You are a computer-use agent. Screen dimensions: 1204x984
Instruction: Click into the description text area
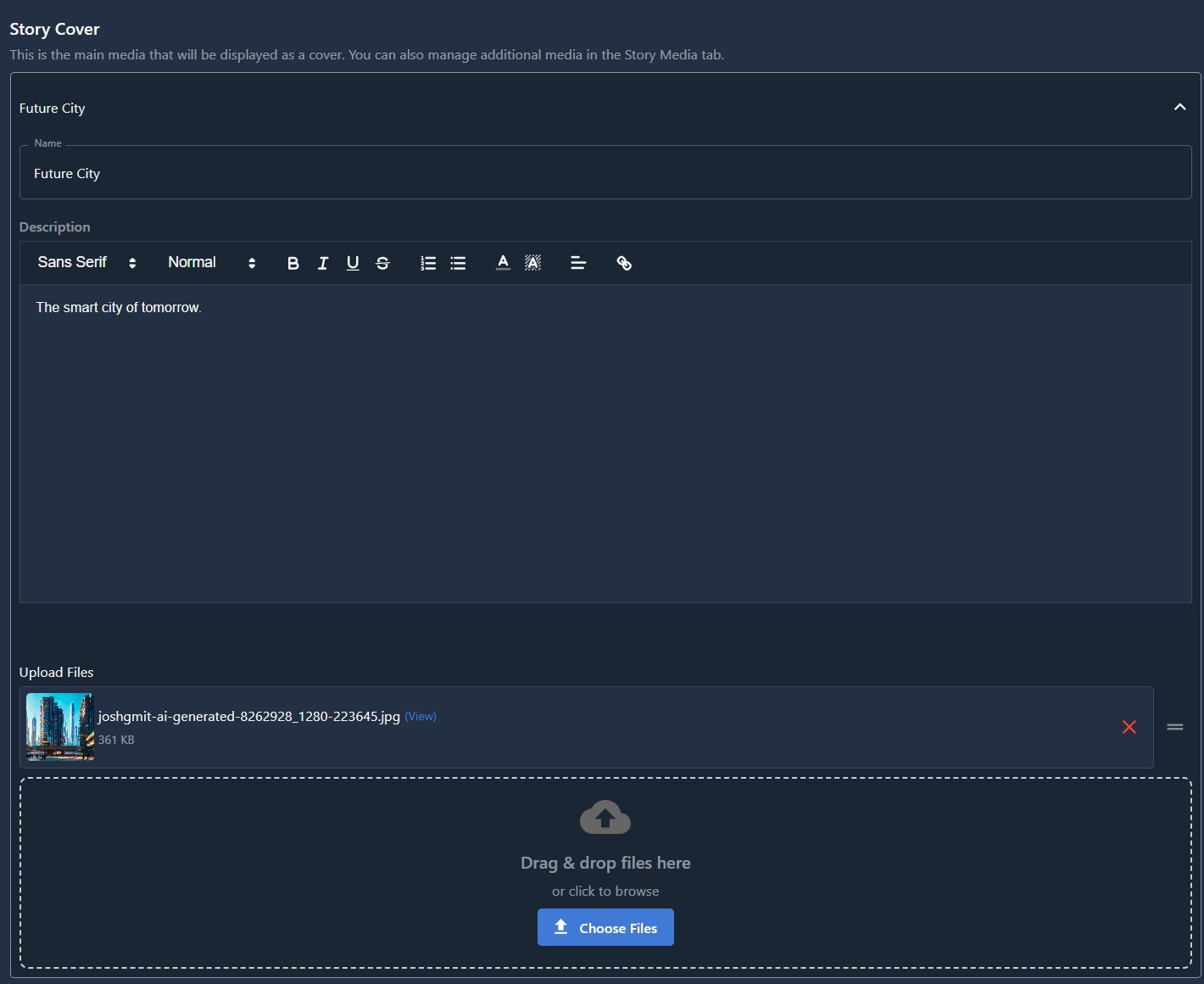(605, 441)
